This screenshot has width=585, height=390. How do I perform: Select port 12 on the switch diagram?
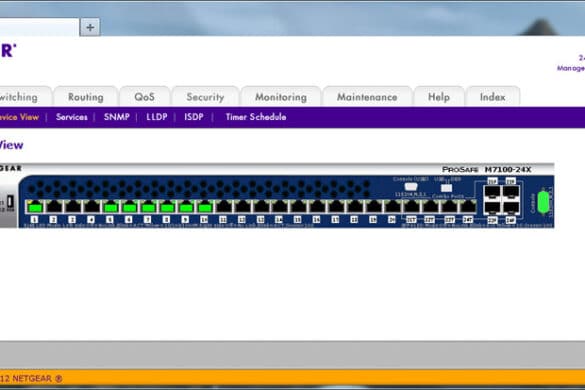[x=243, y=207]
